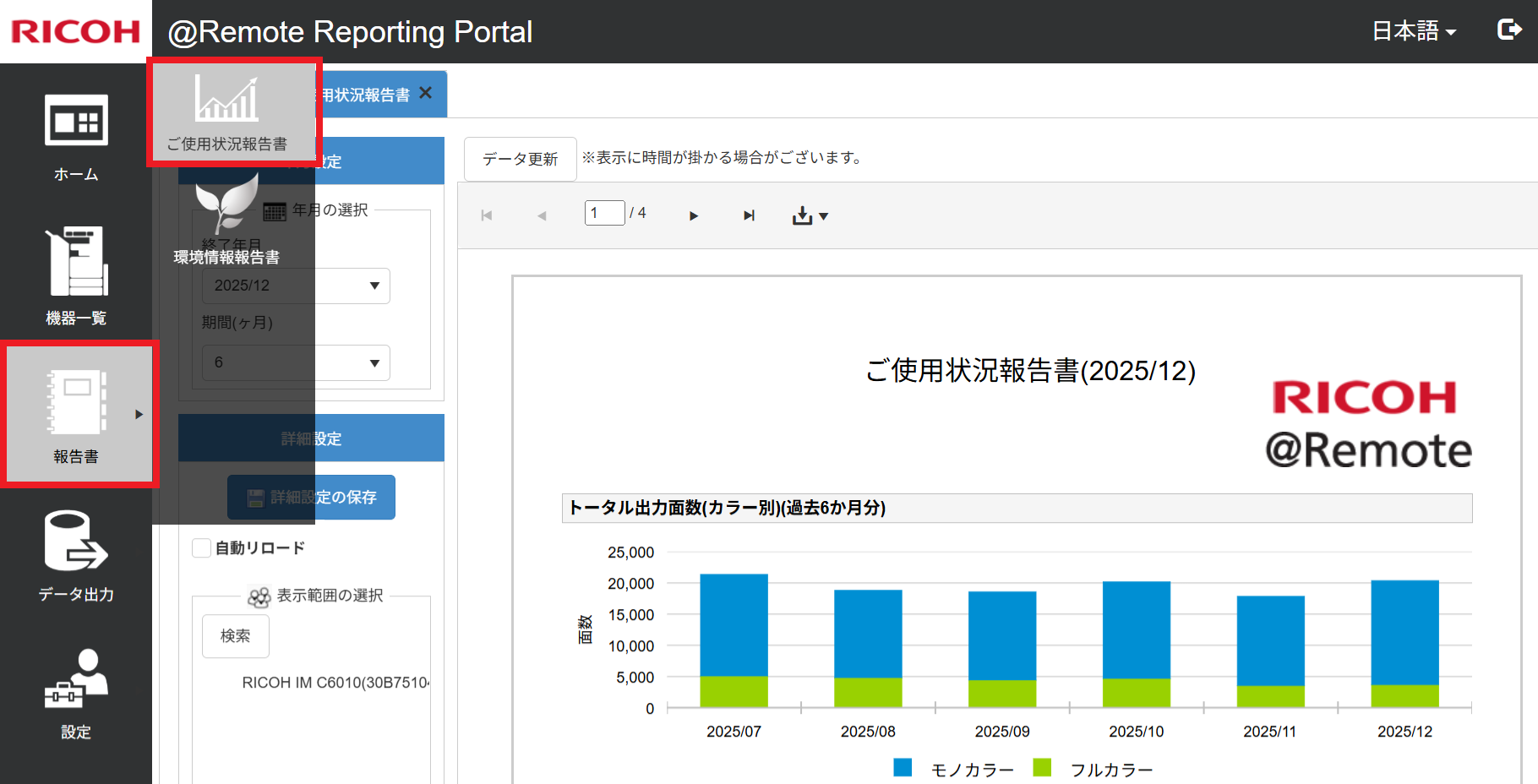Click the logout icon in header
Screen dimensions: 1538x784
(x=1509, y=30)
